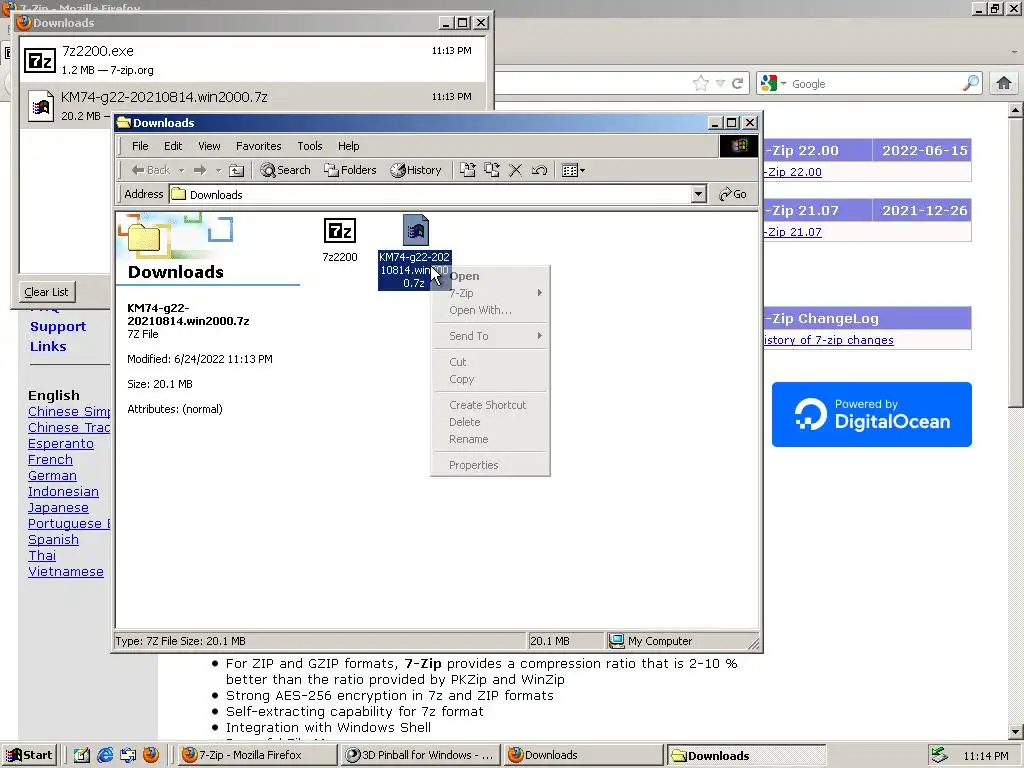Choose Create Shortcut in context menu
The image size is (1024, 768).
point(490,405)
